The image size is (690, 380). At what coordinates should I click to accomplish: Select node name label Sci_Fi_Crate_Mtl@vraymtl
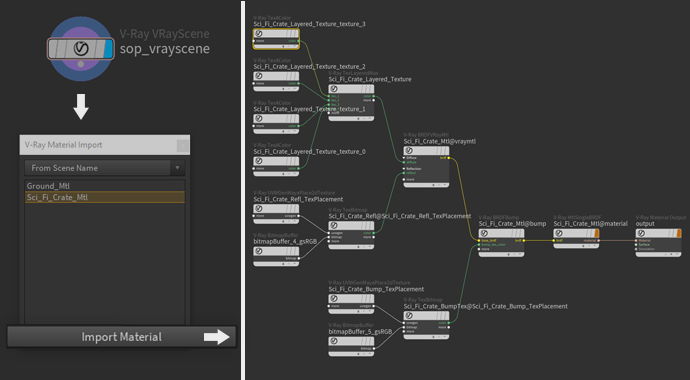[440, 142]
